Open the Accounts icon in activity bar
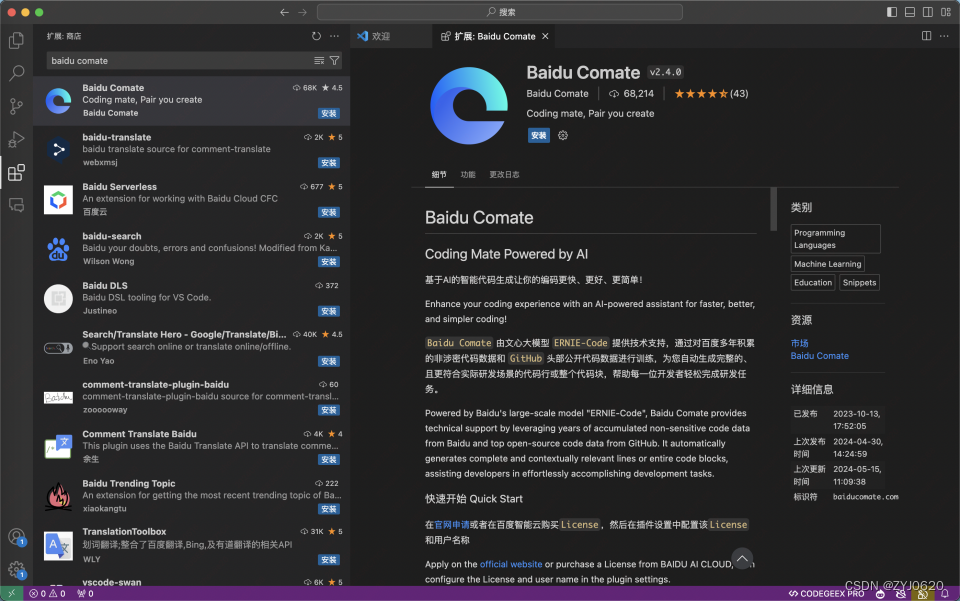Image resolution: width=960 pixels, height=601 pixels. point(17,537)
